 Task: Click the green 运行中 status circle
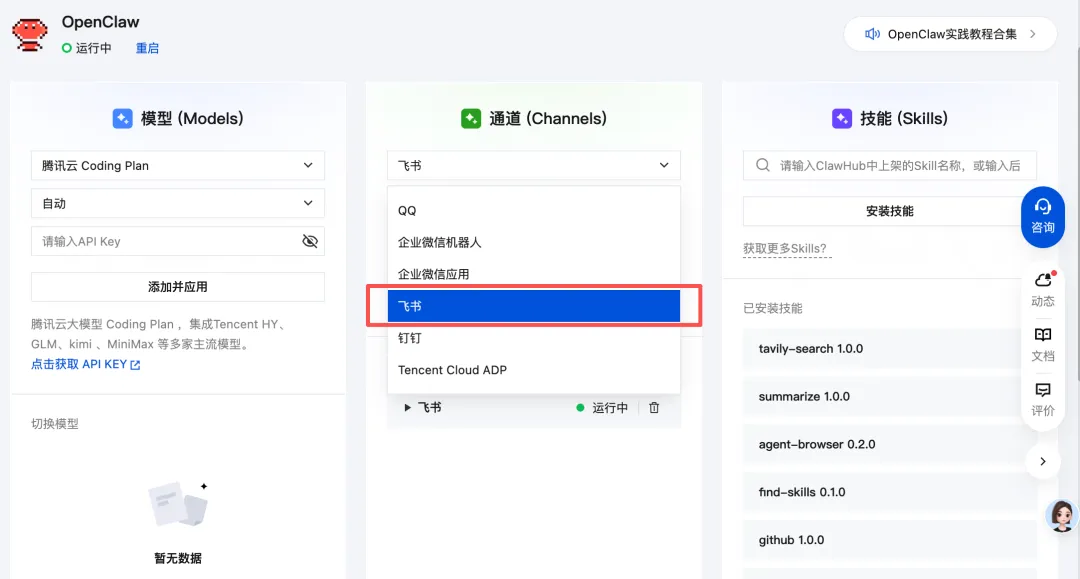67,48
